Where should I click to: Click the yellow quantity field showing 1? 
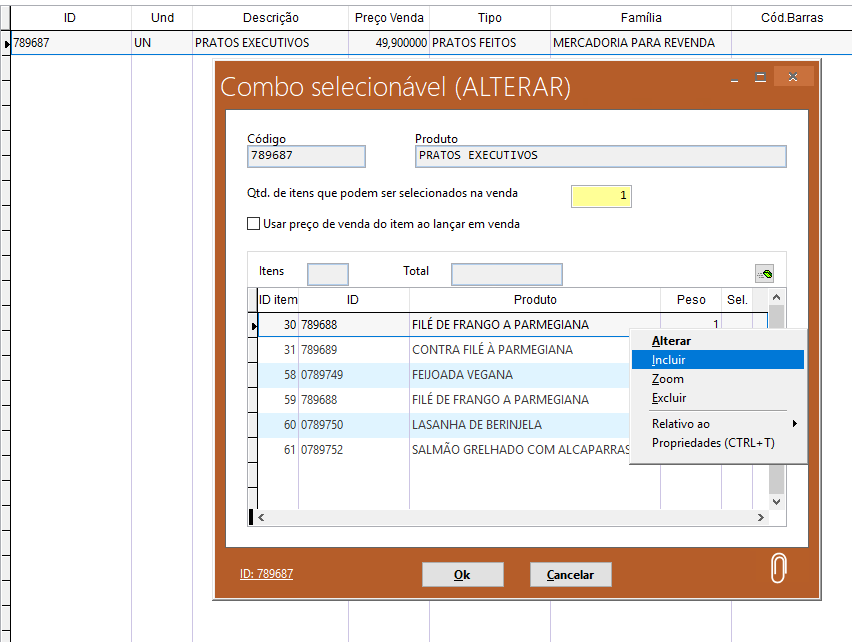(x=601, y=196)
